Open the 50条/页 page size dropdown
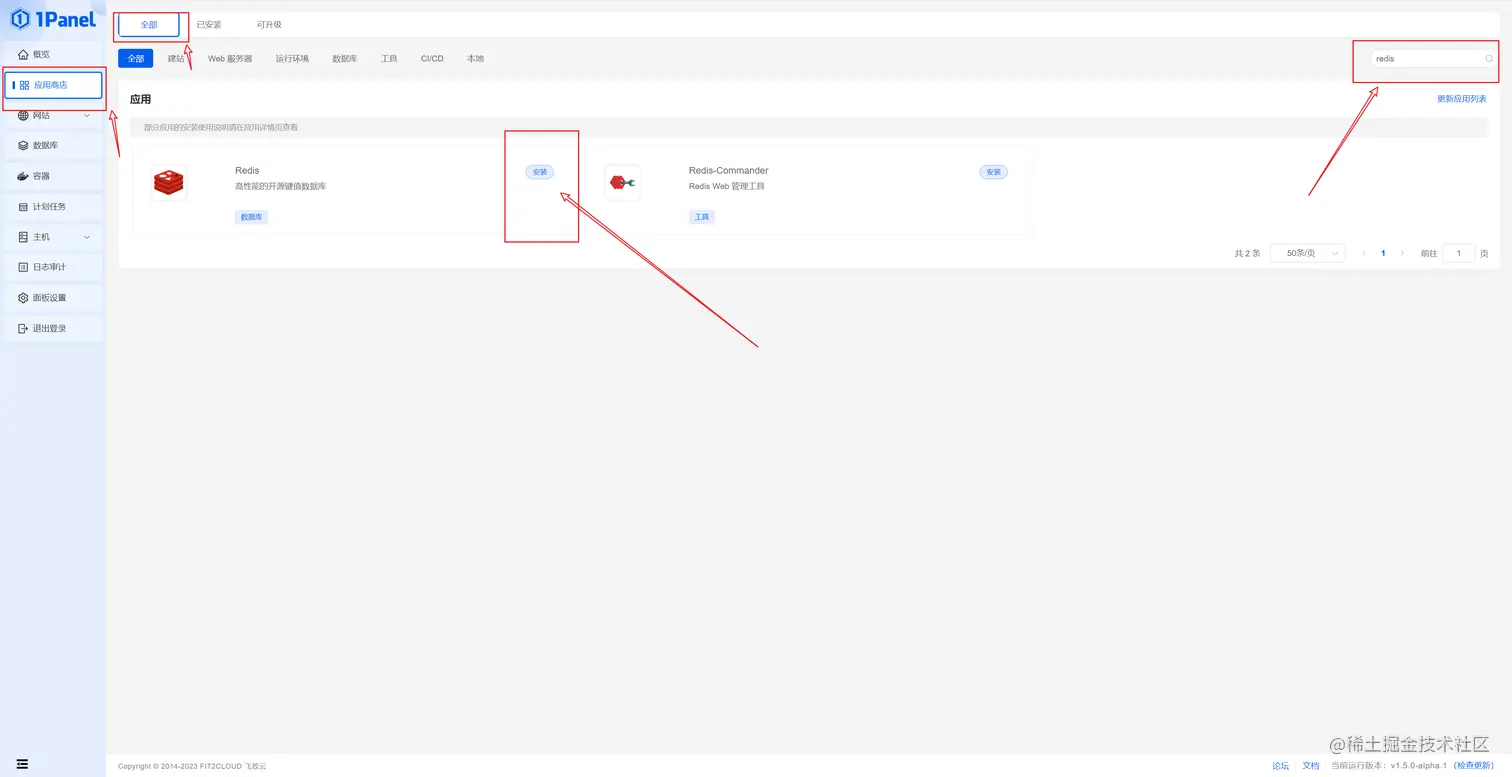Viewport: 1512px width, 777px height. pos(1307,254)
